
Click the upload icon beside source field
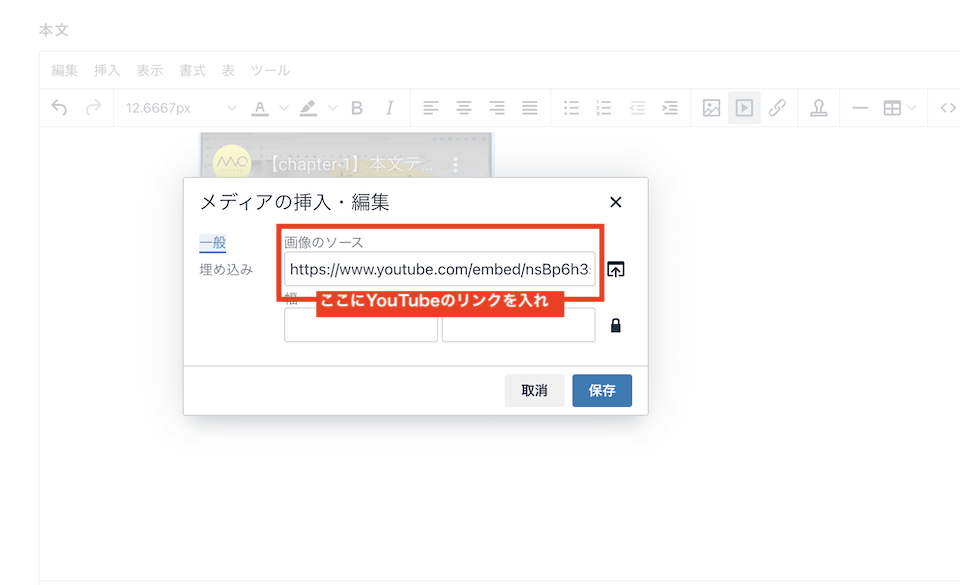coord(616,270)
